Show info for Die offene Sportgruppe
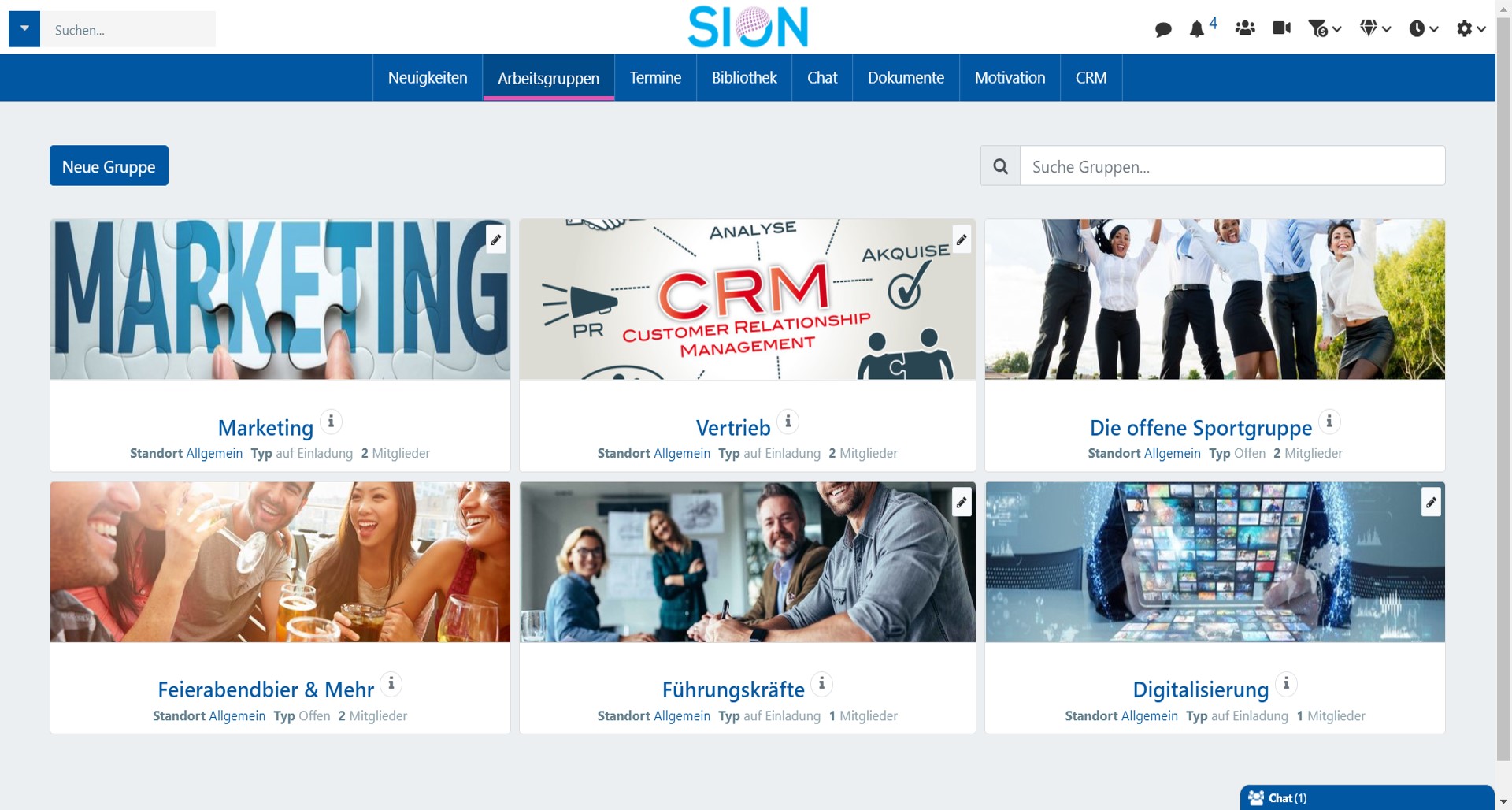The width and height of the screenshot is (1512, 810). click(1329, 422)
